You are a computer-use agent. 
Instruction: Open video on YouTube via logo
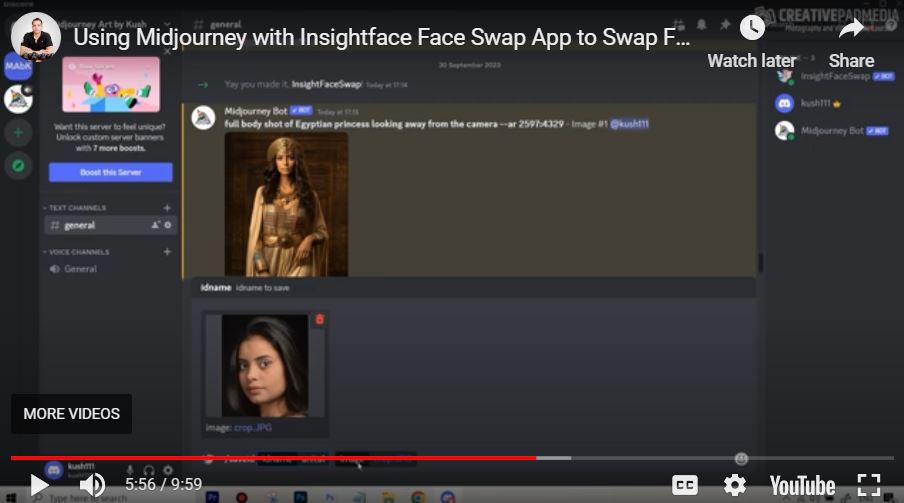[802, 485]
